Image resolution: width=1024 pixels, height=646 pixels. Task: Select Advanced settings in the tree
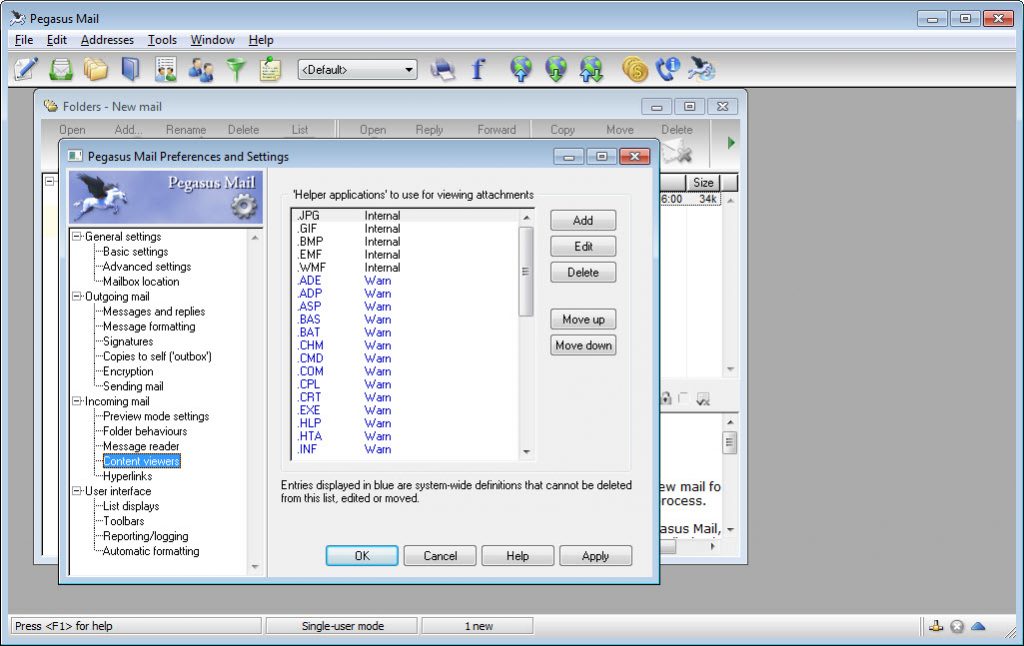pyautogui.click(x=147, y=266)
